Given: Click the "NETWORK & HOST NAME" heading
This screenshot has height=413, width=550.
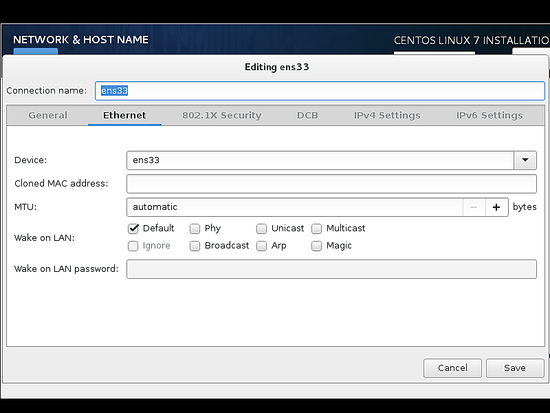Looking at the screenshot, I should point(81,40).
